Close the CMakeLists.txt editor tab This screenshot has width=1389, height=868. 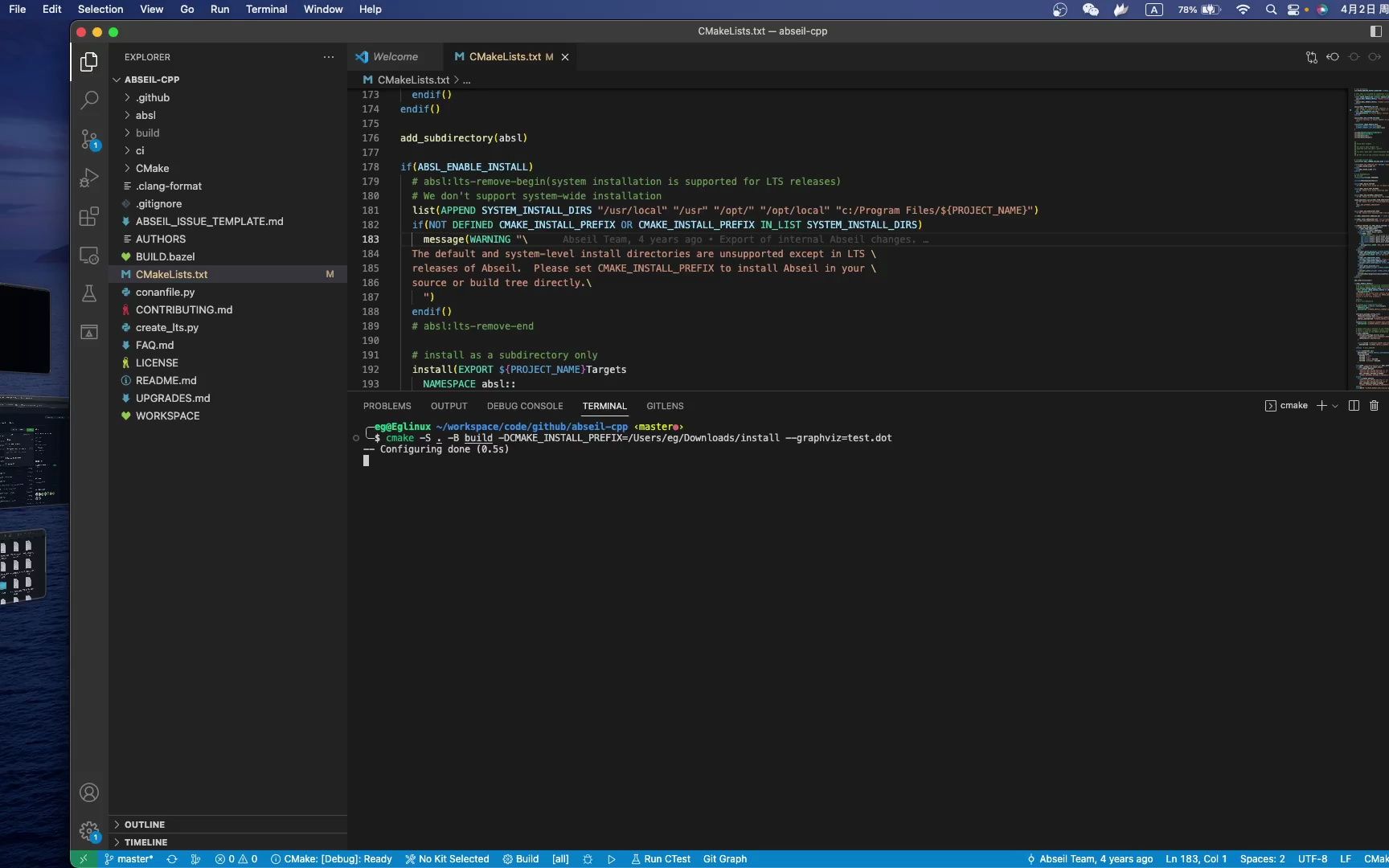565,57
